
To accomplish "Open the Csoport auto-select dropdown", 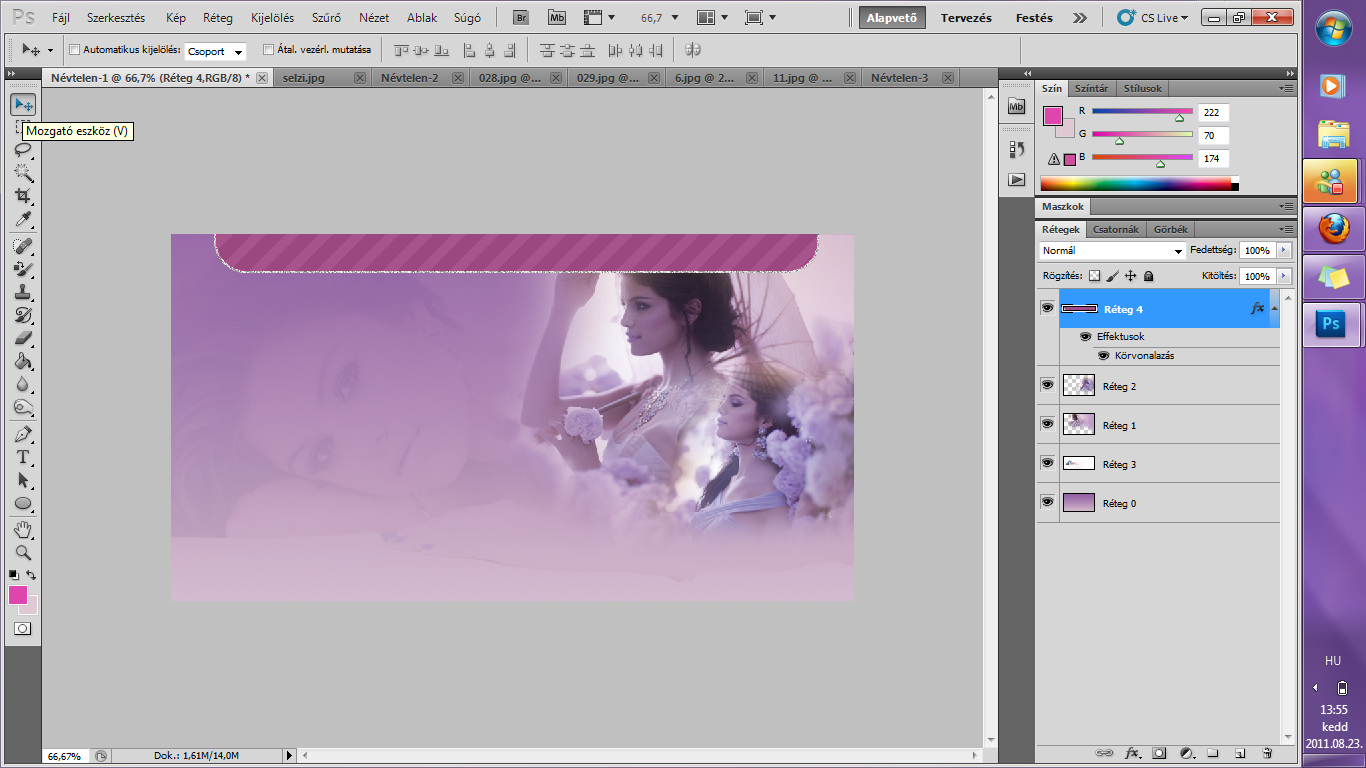I will [215, 51].
